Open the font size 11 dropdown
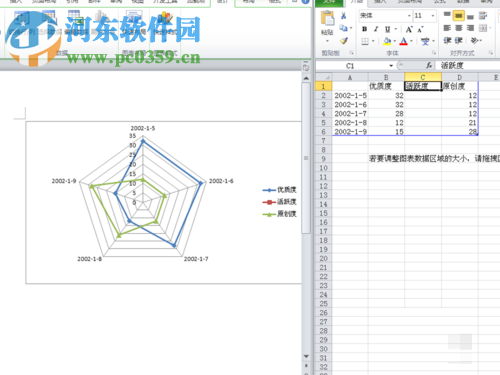 click(x=433, y=16)
